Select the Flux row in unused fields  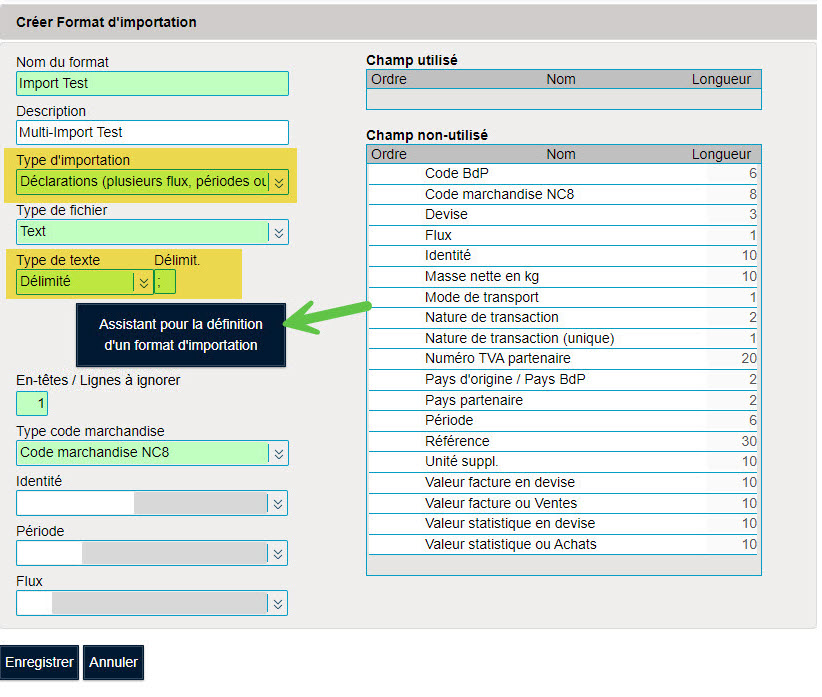564,235
